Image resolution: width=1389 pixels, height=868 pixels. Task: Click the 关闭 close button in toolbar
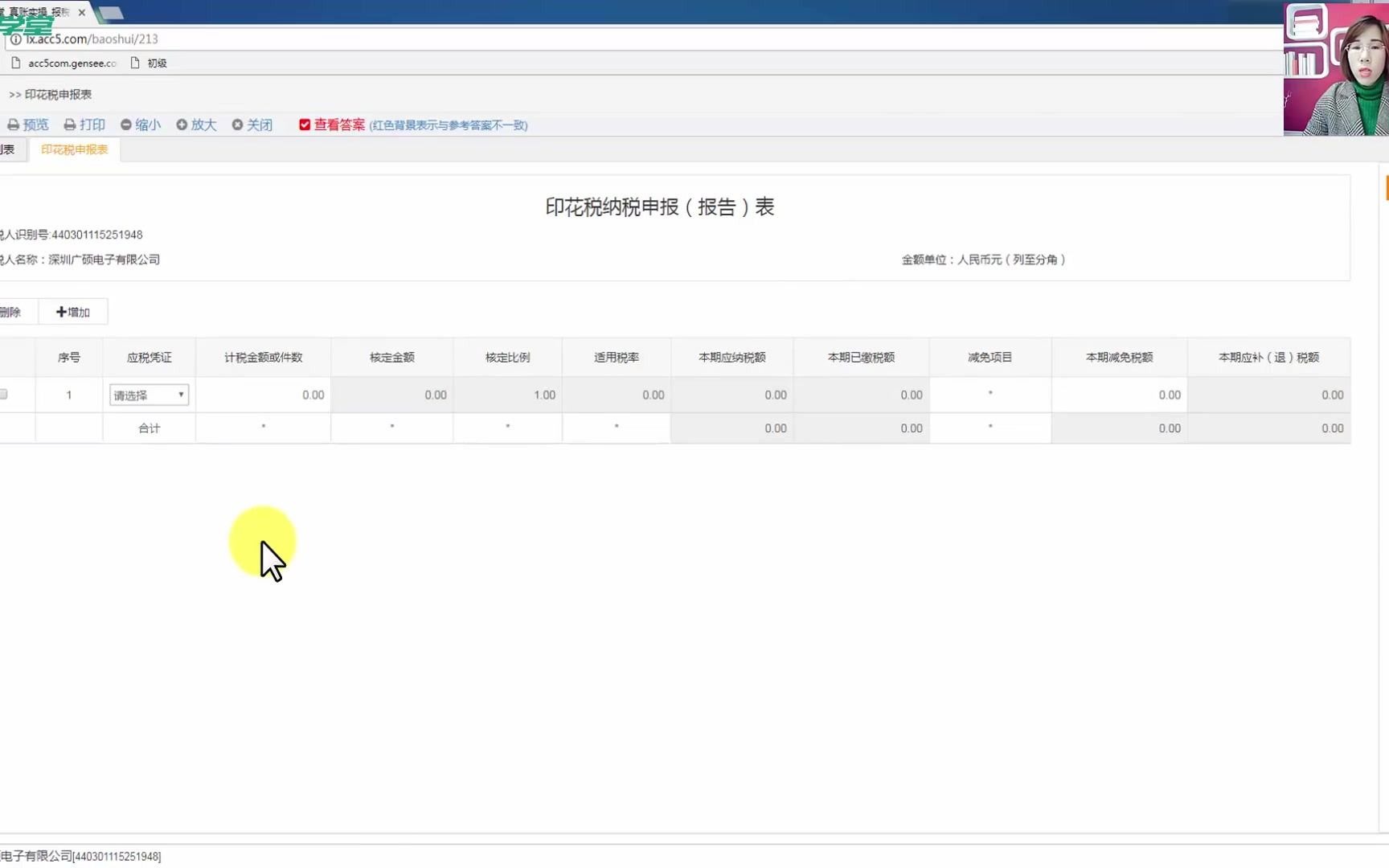252,125
